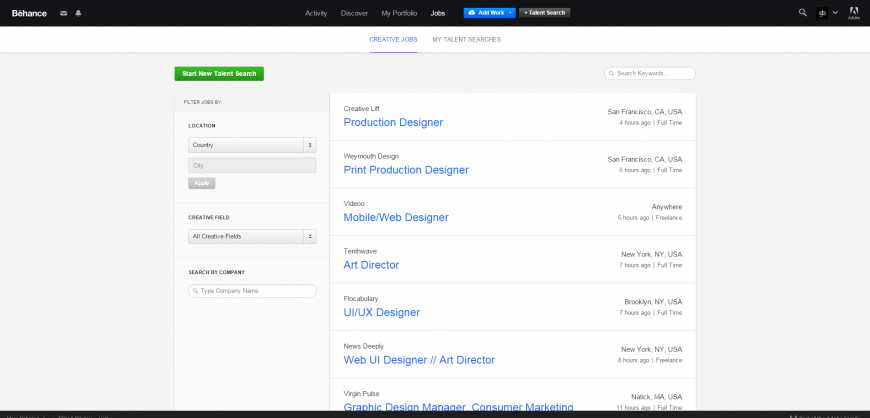The height and width of the screenshot is (418, 870).
Task: Click Brooklyn, NY, USA location text
Action: 653,302
